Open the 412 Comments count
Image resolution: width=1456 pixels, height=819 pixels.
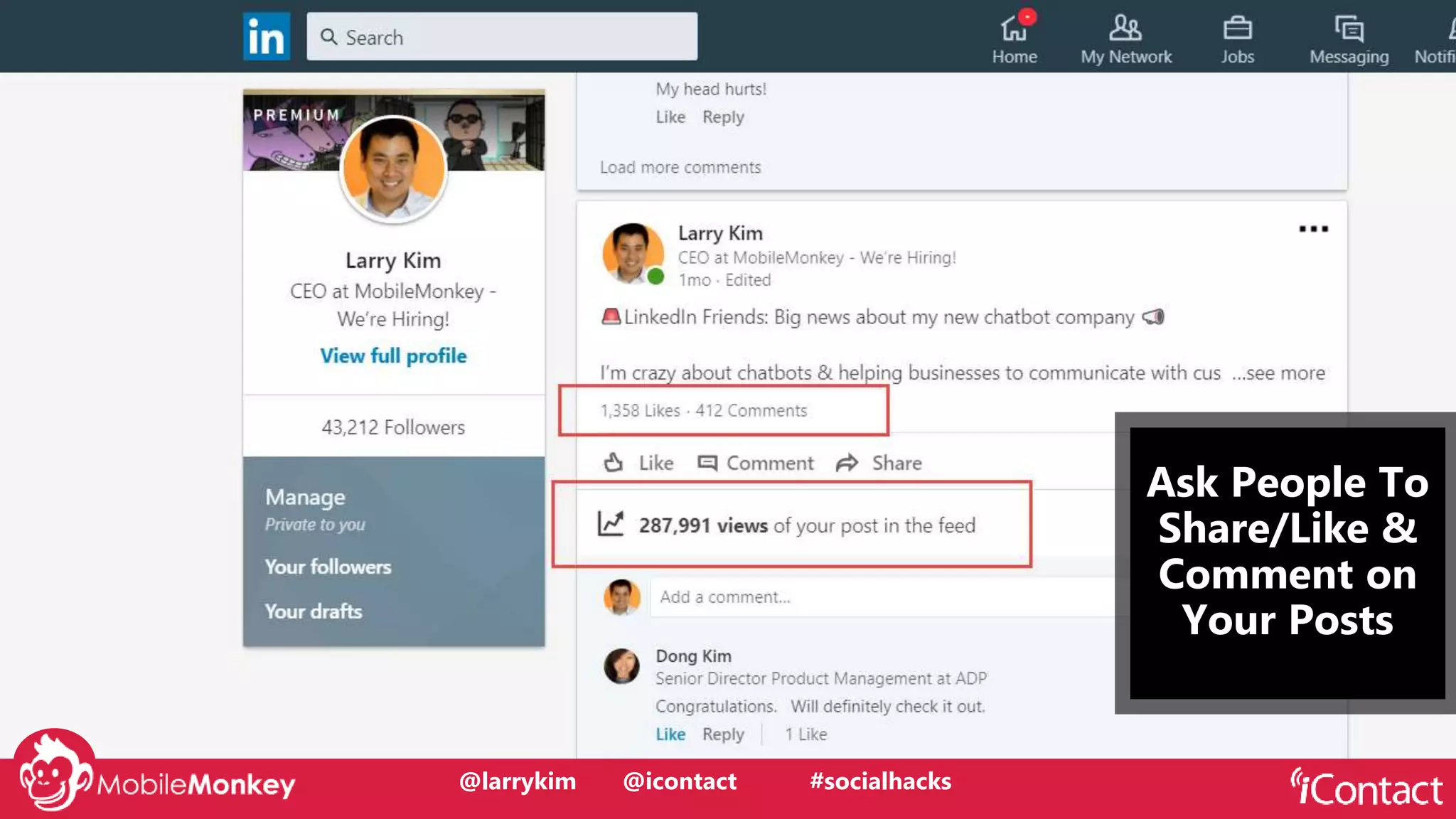pyautogui.click(x=751, y=410)
